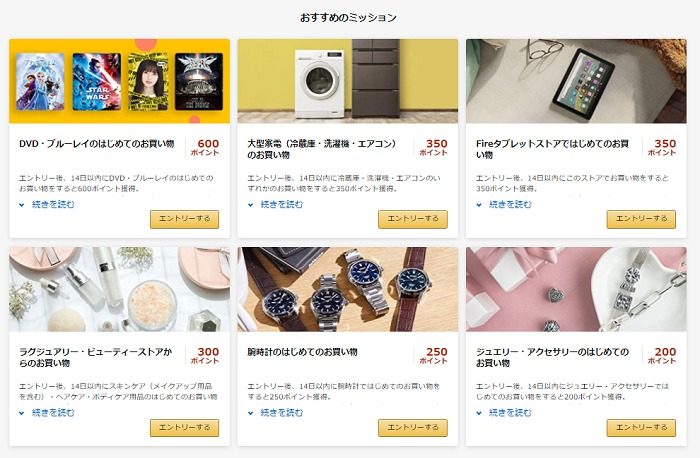The width and height of the screenshot is (700, 458).
Task: Click the Frozen 2 DVD cover thumbnail
Action: (x=40, y=82)
